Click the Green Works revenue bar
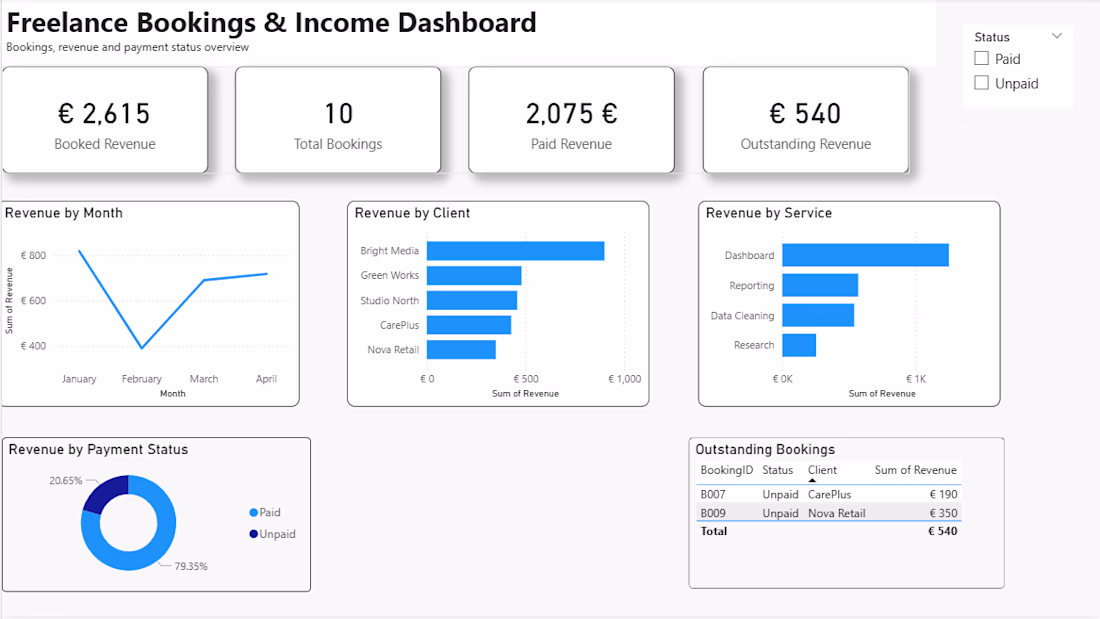Screen dimensions: 1100x619 [474, 275]
